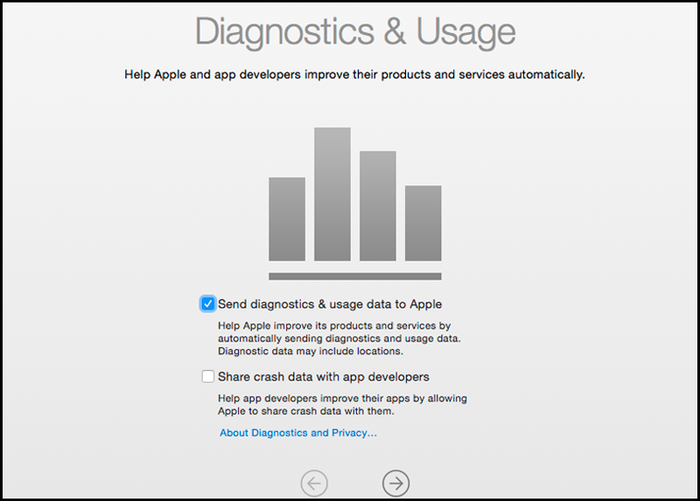Screen dimensions: 700x501
Task: Click the Diagnostics & Usage heading
Action: (x=355, y=32)
